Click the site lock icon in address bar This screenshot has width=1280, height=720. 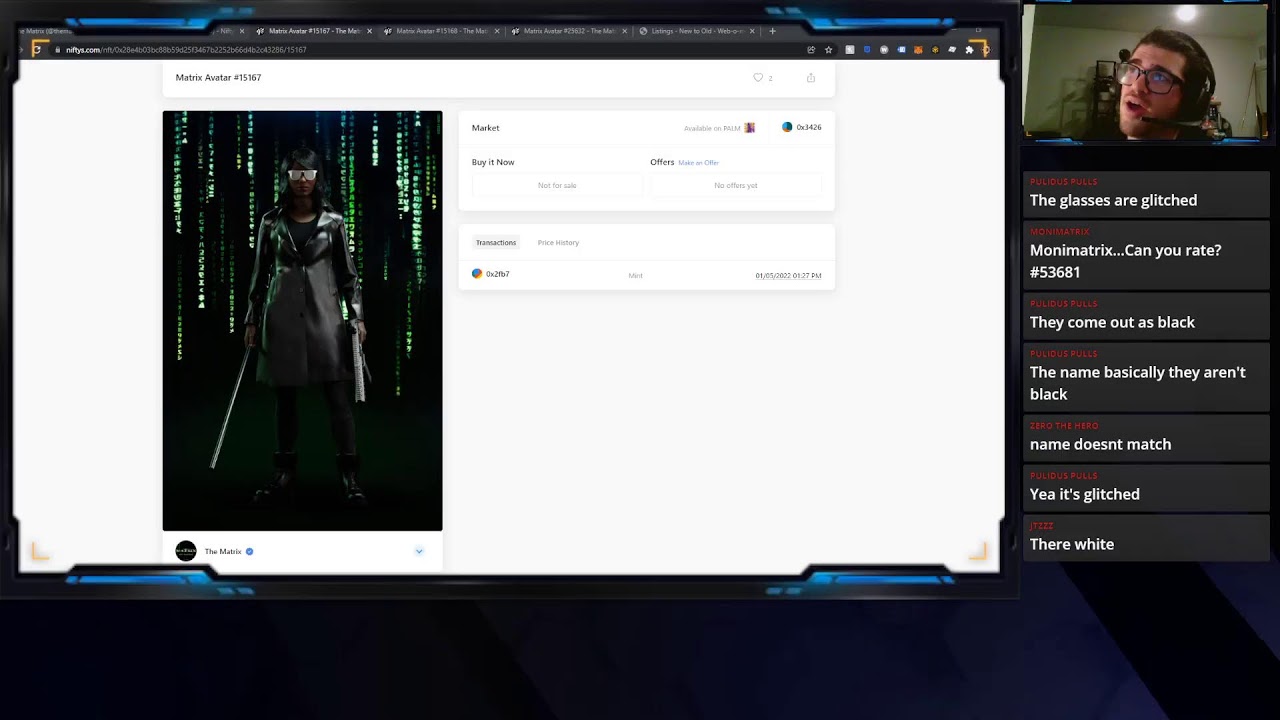pyautogui.click(x=57, y=49)
